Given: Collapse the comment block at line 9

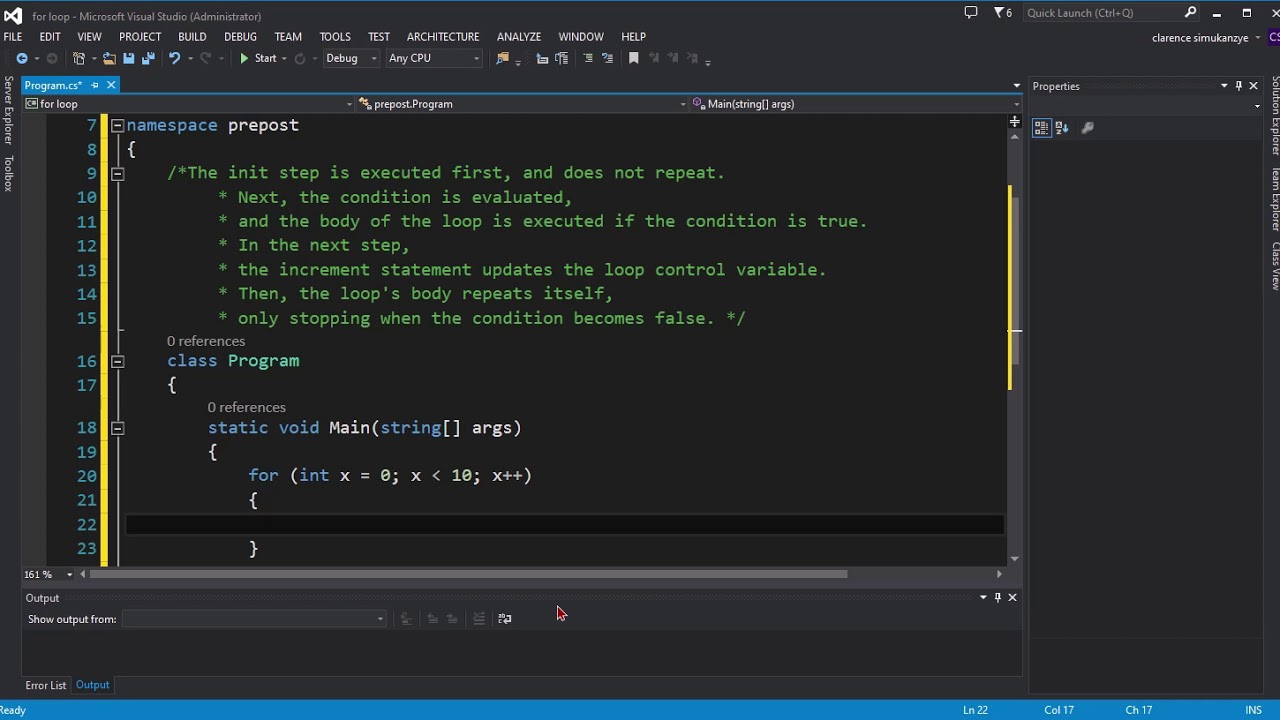Looking at the screenshot, I should [x=117, y=174].
